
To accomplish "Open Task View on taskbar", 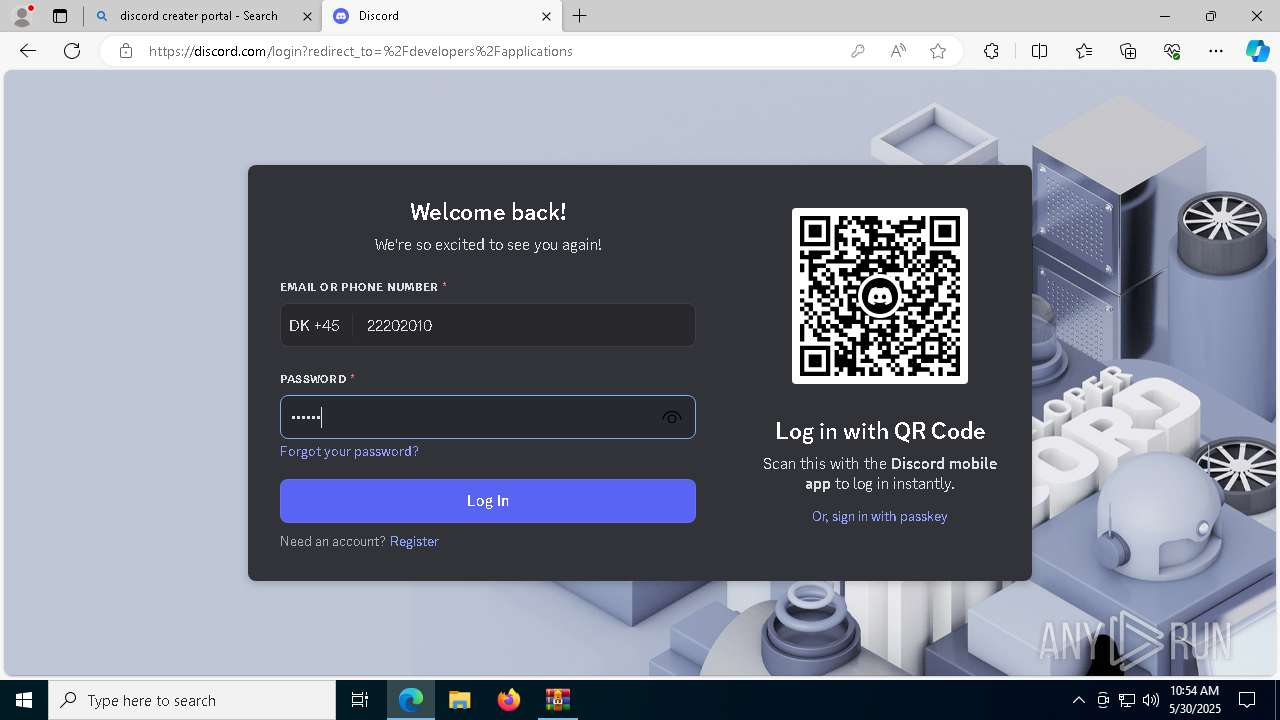I will (360, 700).
